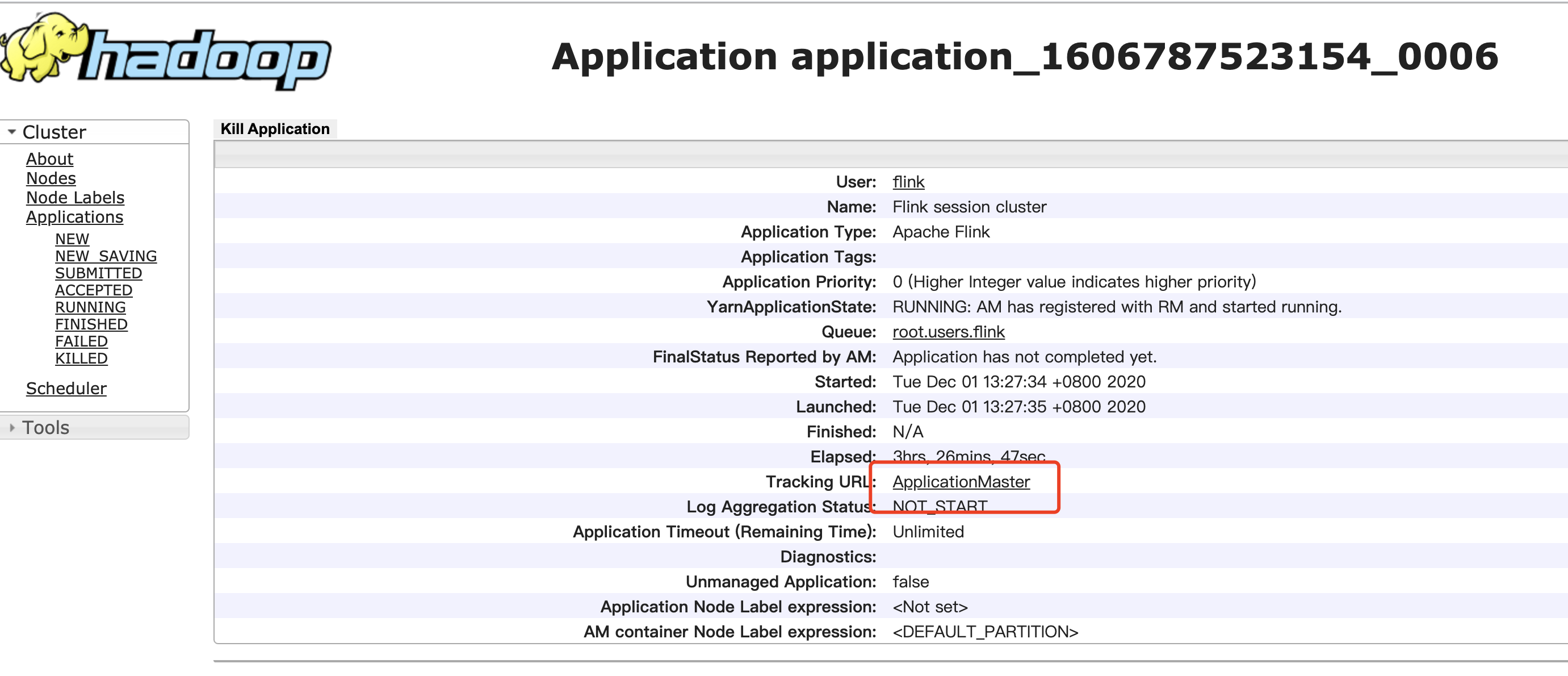
Task: Collapse the Cluster section arrow
Action: pos(11,132)
